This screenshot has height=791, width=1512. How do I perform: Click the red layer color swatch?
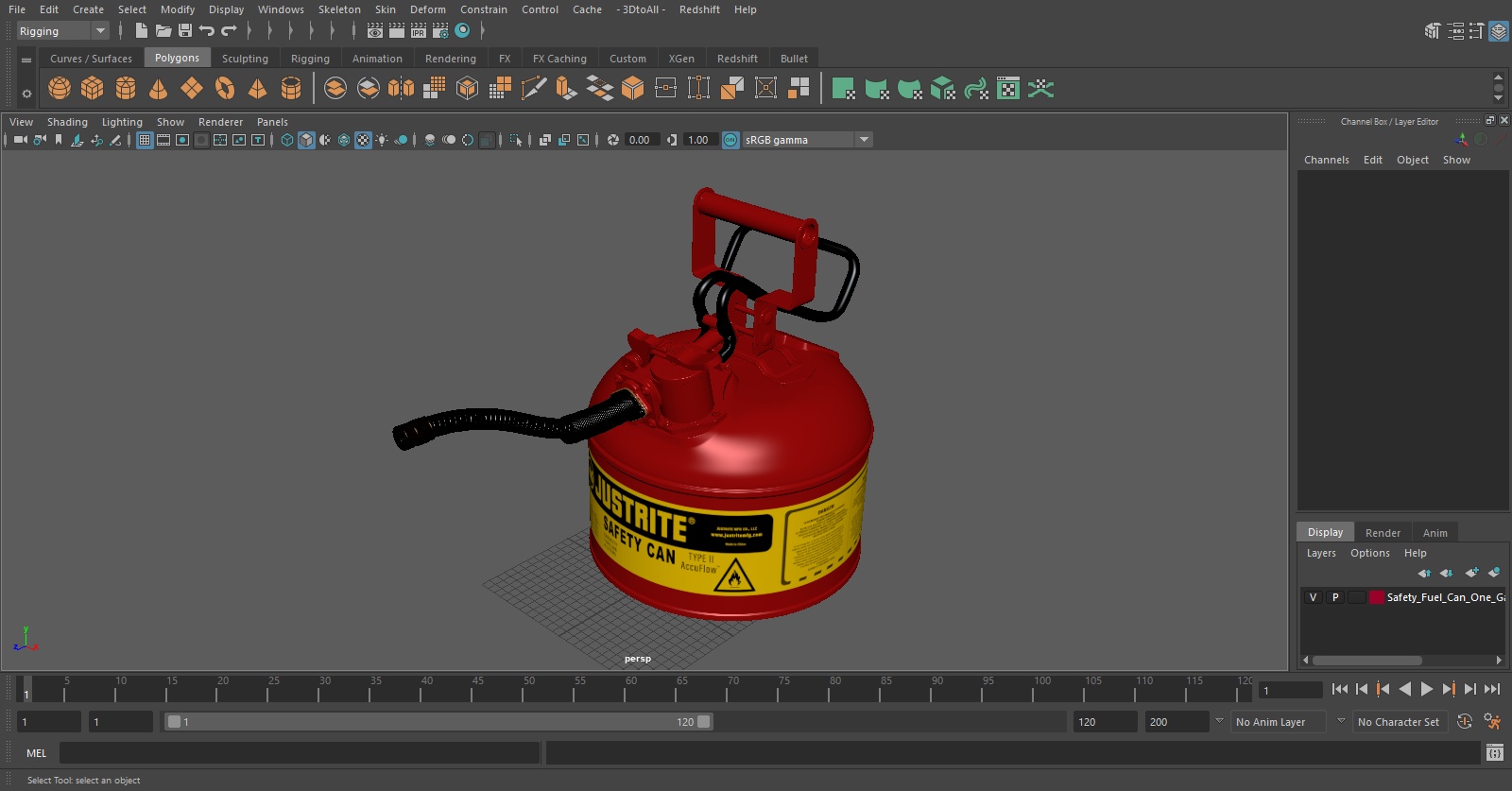point(1377,597)
